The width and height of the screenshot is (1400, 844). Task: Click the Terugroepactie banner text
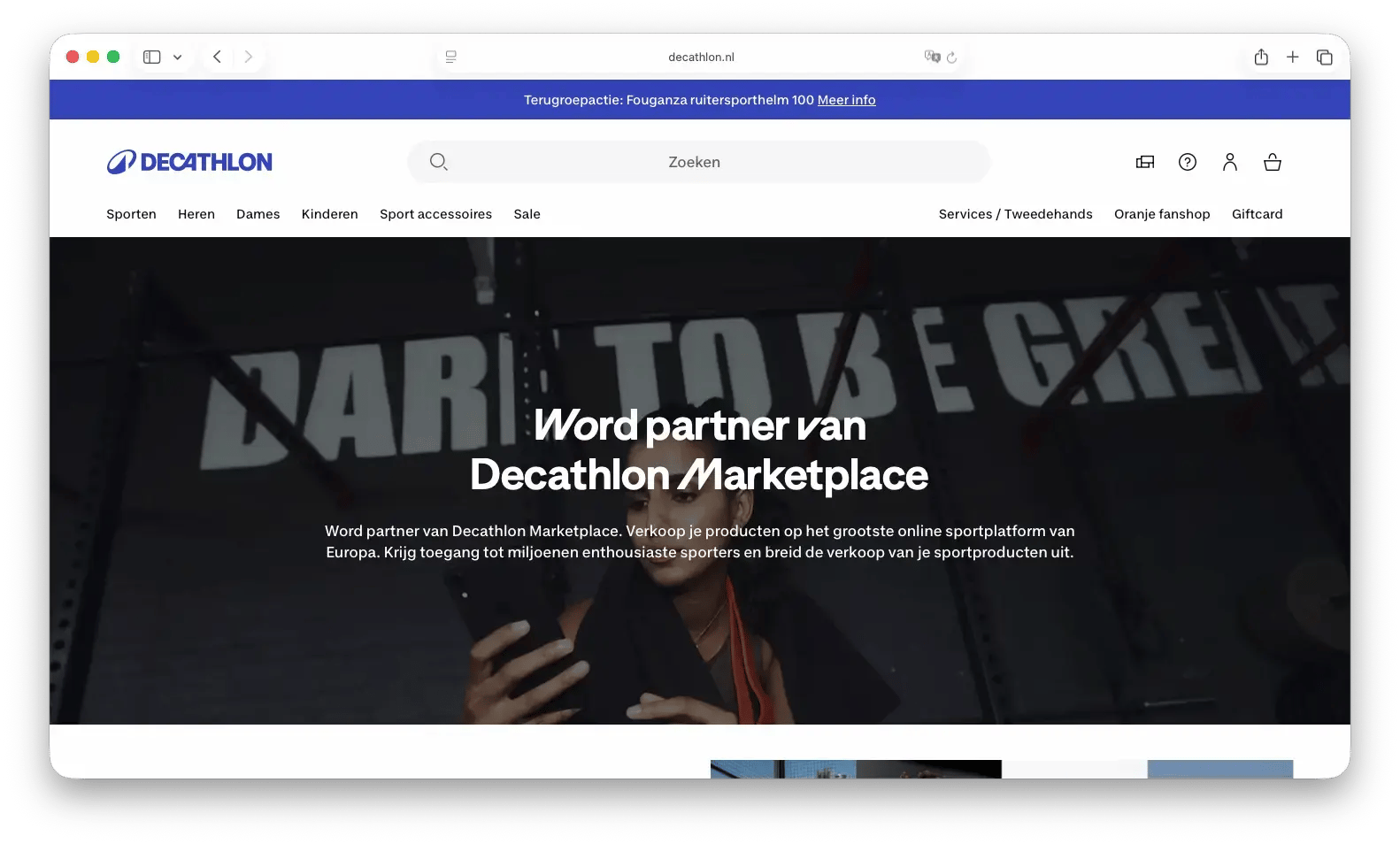[668, 100]
